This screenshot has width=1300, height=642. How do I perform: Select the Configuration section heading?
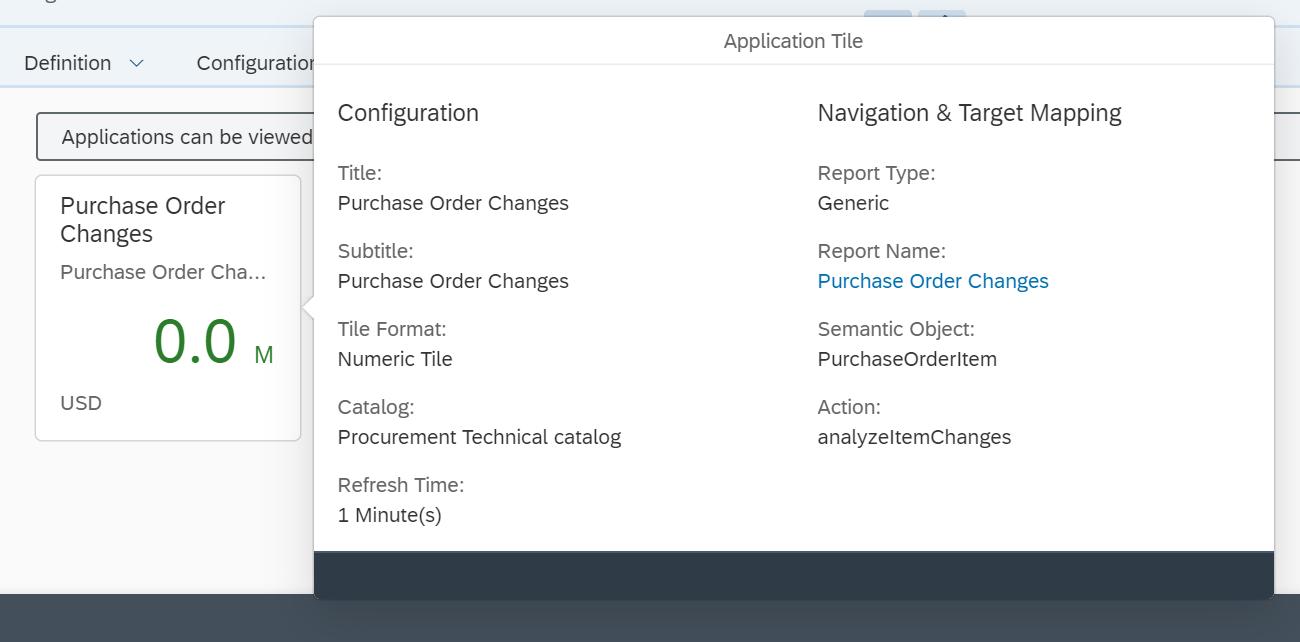(x=408, y=113)
